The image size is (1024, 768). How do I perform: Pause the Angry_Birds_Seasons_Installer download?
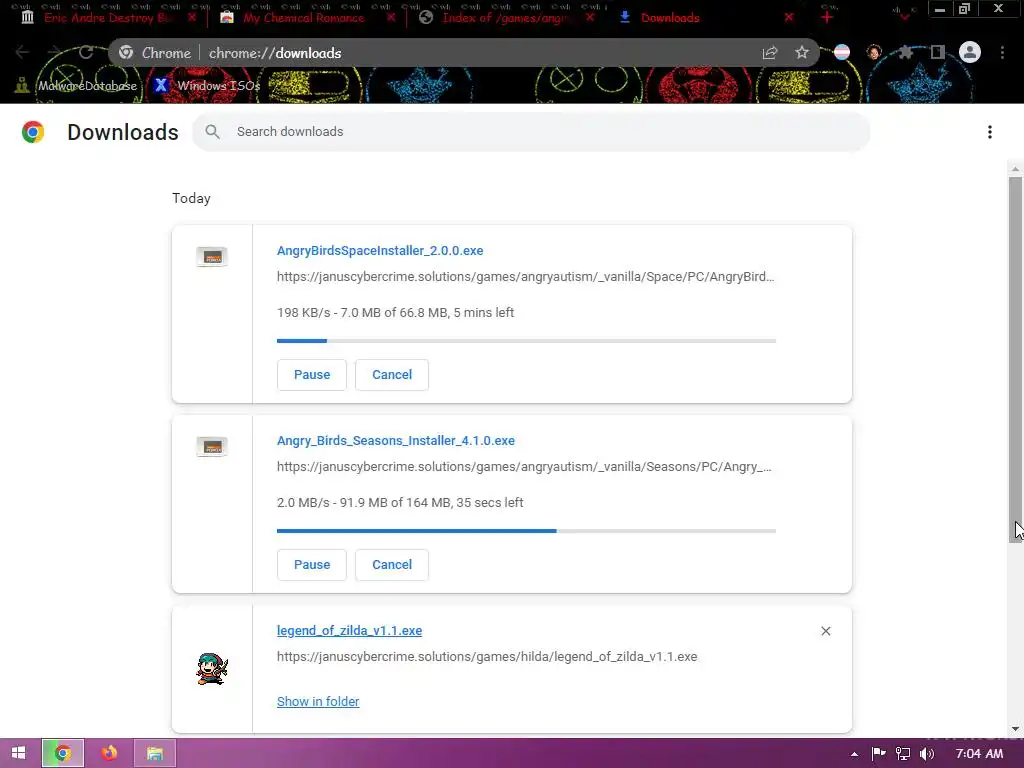312,565
